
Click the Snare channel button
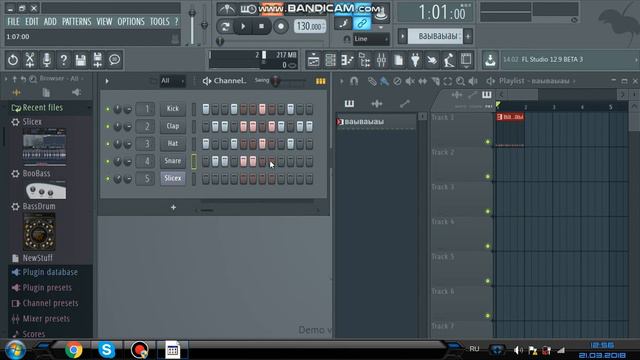click(x=173, y=161)
